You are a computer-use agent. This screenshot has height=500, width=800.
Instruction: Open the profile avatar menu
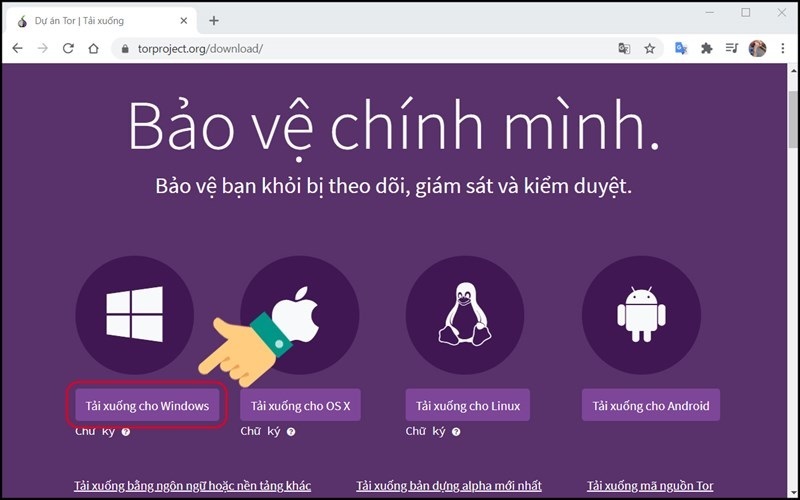click(758, 48)
